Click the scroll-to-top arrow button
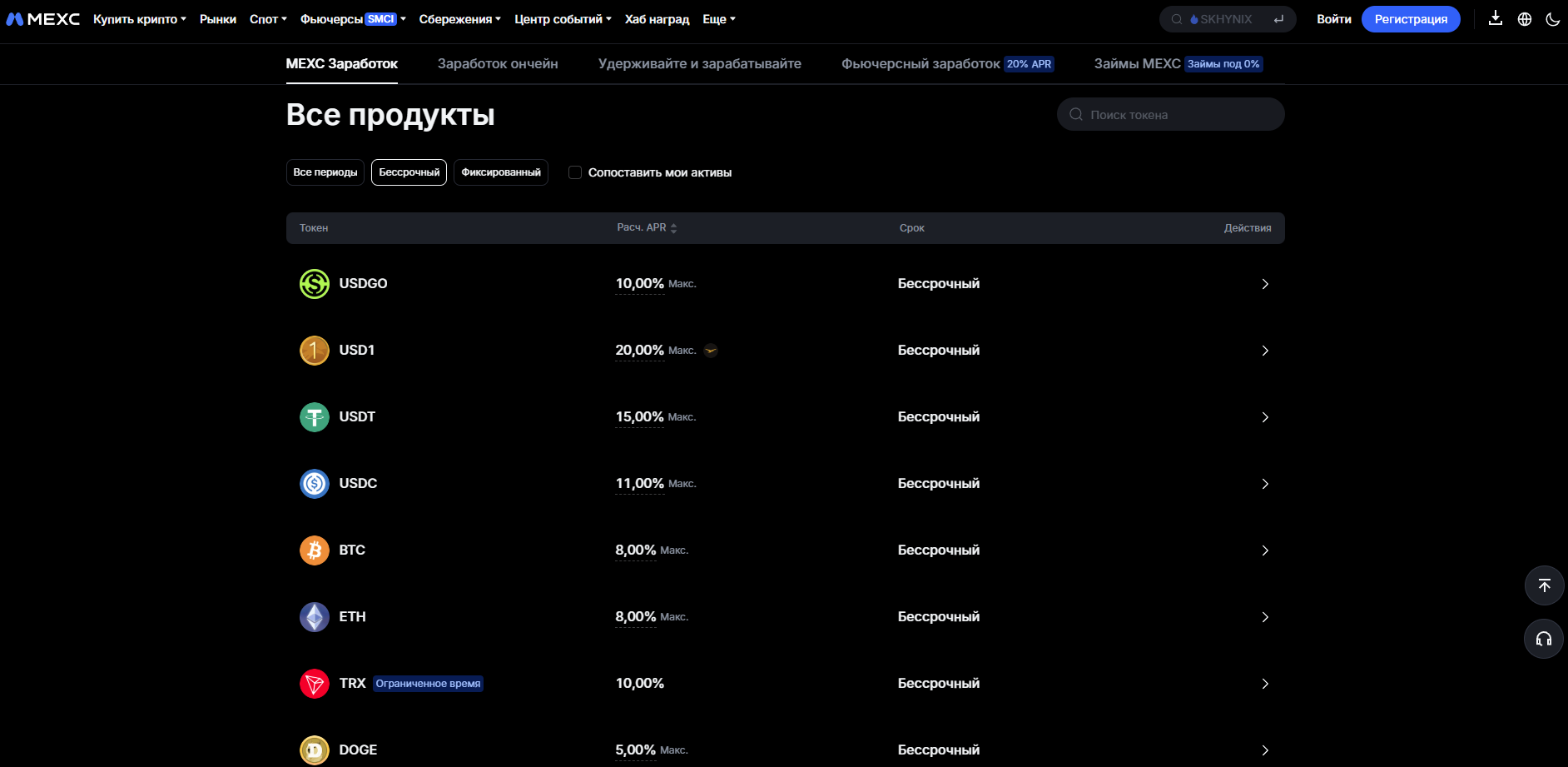The width and height of the screenshot is (1568, 767). coord(1545,585)
